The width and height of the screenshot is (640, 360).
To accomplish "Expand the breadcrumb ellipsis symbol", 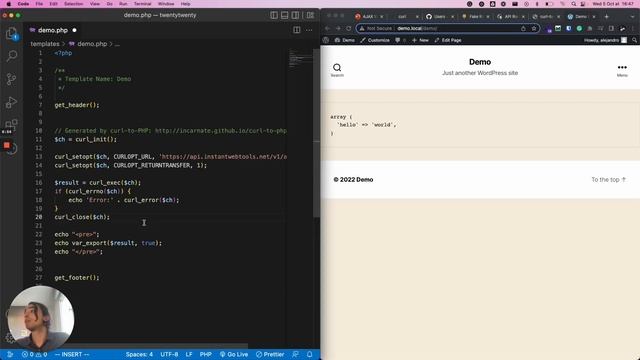I will (118, 44).
